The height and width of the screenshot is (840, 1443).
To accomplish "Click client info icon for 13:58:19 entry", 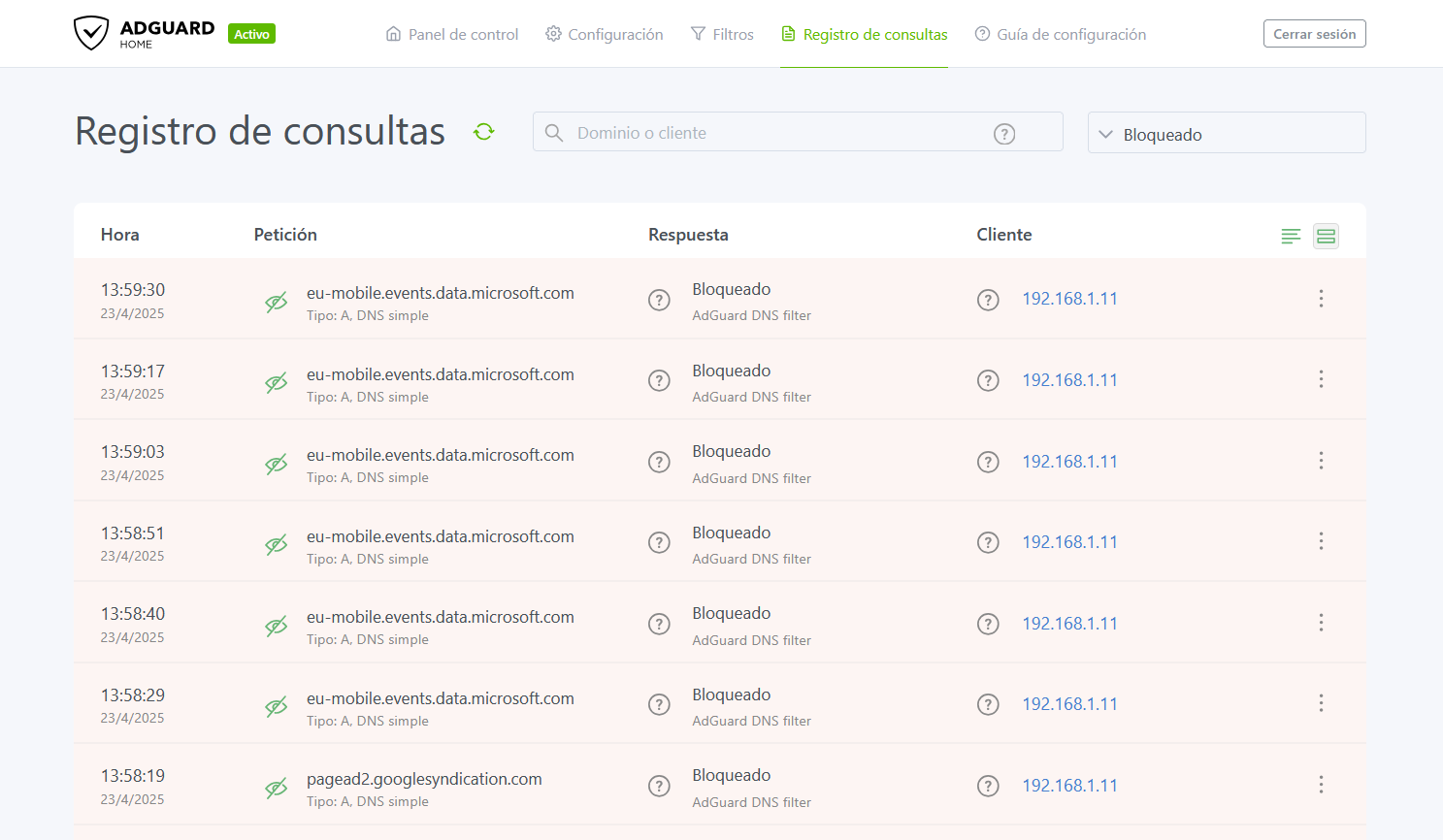I will pyautogui.click(x=988, y=787).
